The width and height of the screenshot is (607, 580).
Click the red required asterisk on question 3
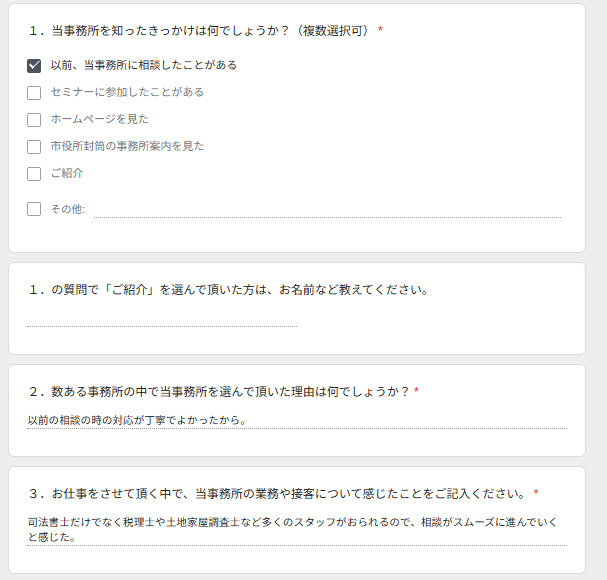536,492
